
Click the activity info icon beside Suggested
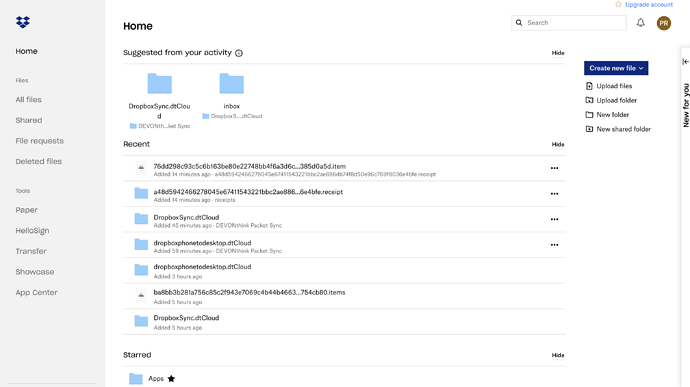pyautogui.click(x=239, y=53)
